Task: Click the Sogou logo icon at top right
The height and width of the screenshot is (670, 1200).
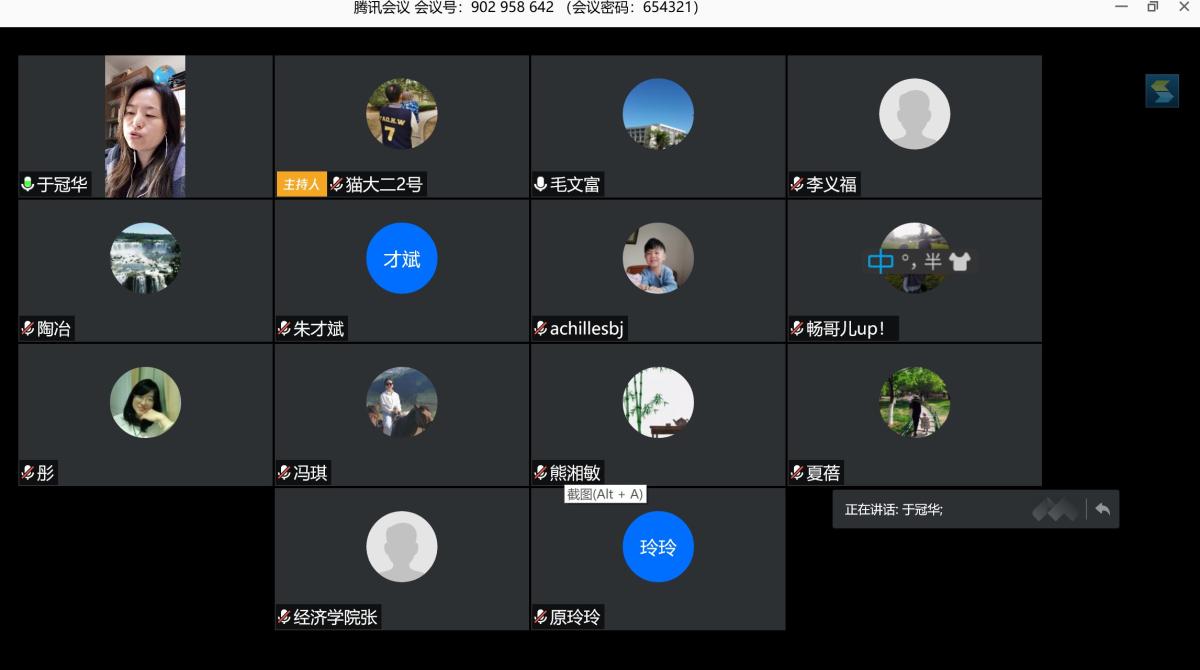Action: [x=1161, y=91]
